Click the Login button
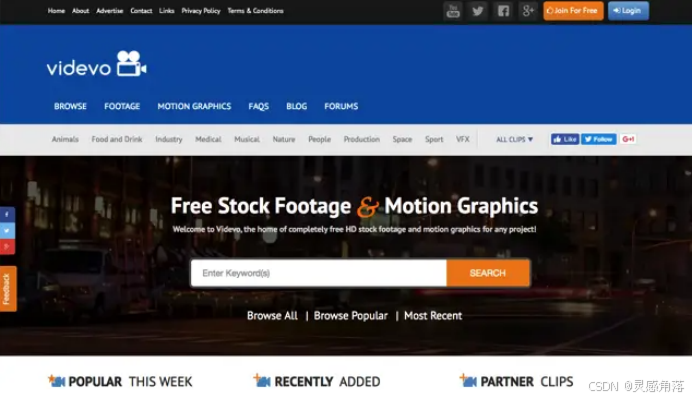Screen dimensions: 692x400 (628, 11)
